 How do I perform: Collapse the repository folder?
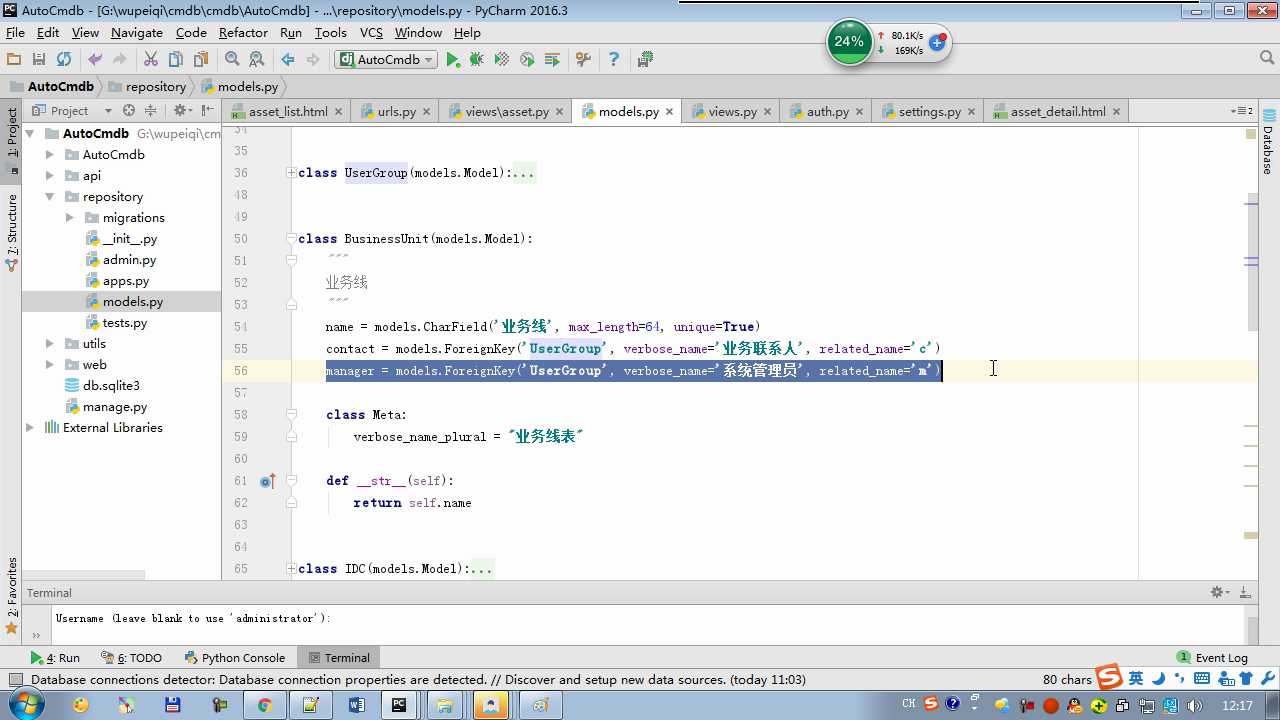pos(50,197)
